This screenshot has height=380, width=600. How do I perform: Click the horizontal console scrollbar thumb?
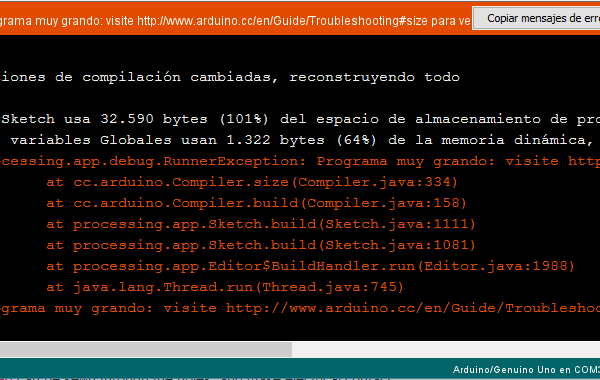point(146,349)
